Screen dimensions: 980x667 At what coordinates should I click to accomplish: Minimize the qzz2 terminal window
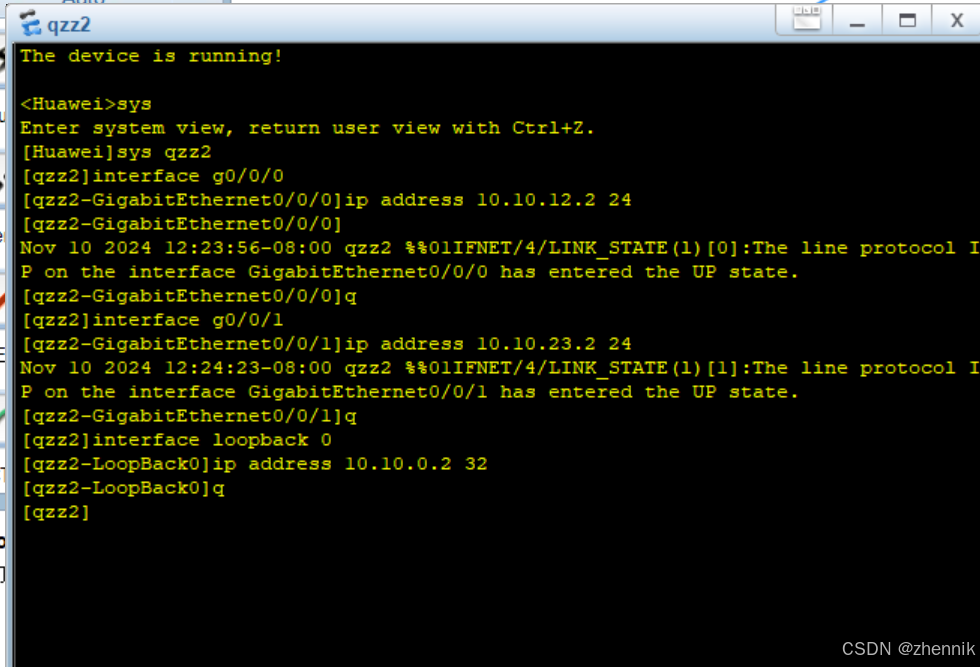click(857, 21)
